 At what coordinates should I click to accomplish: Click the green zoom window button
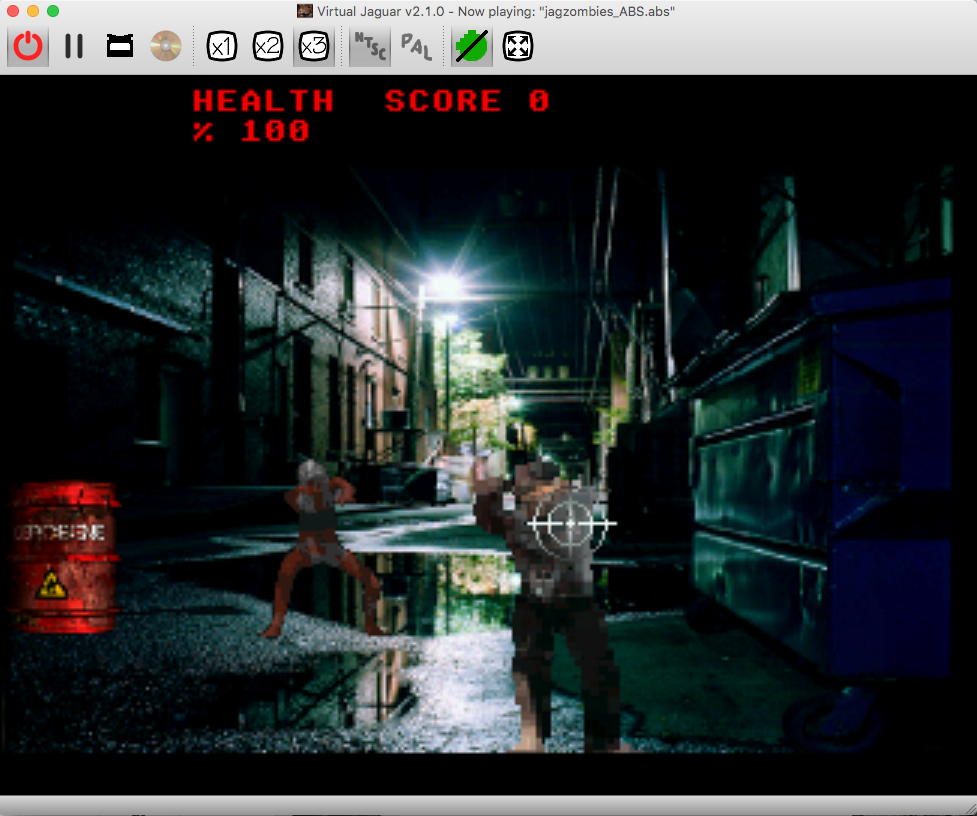(53, 11)
